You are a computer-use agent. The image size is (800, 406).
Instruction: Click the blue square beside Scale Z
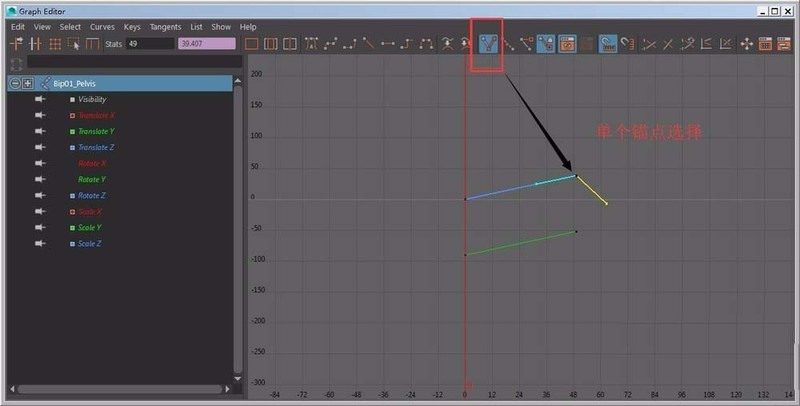tap(72, 244)
